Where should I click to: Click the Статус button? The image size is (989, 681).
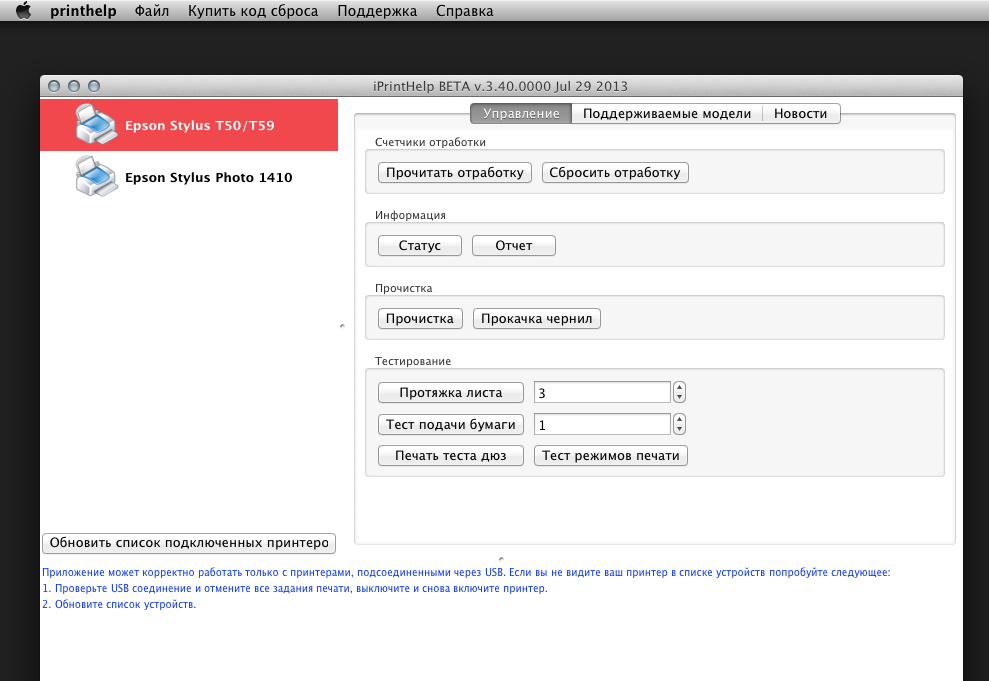[419, 246]
